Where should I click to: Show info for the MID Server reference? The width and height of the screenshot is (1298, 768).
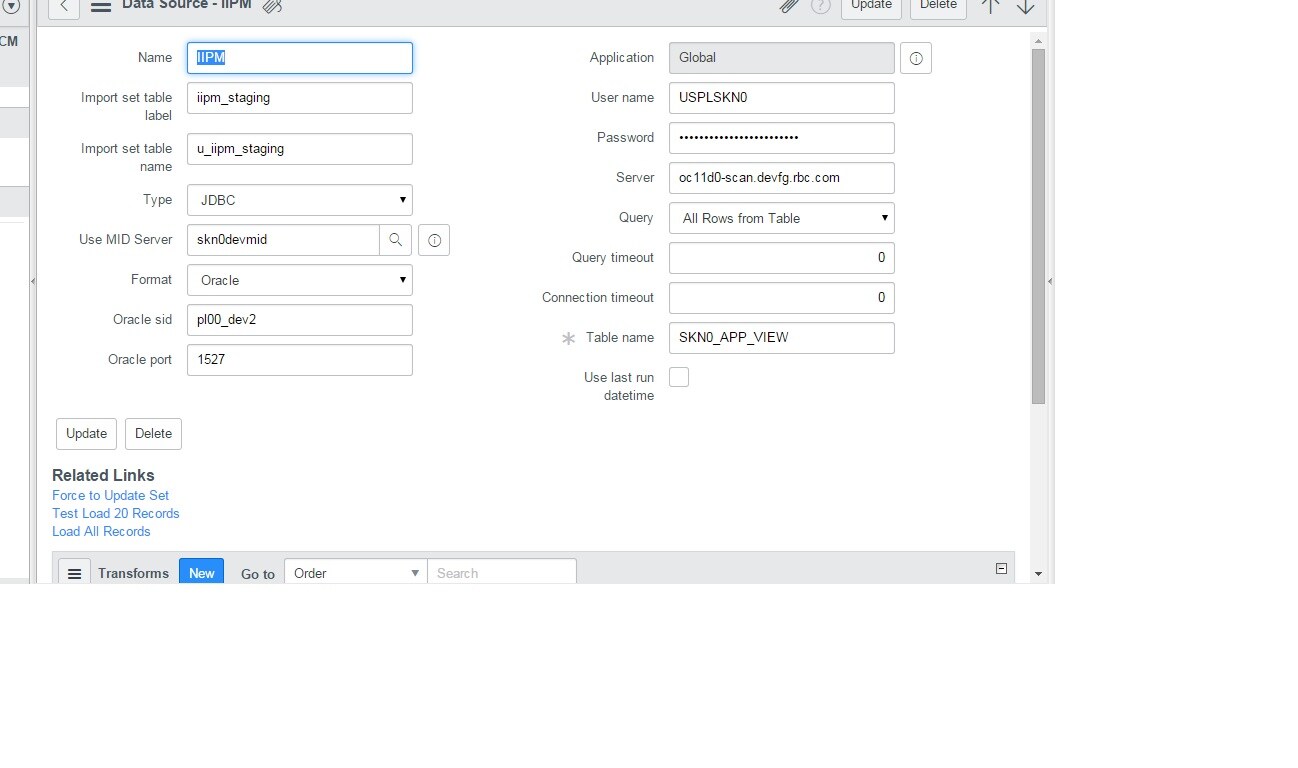click(434, 240)
